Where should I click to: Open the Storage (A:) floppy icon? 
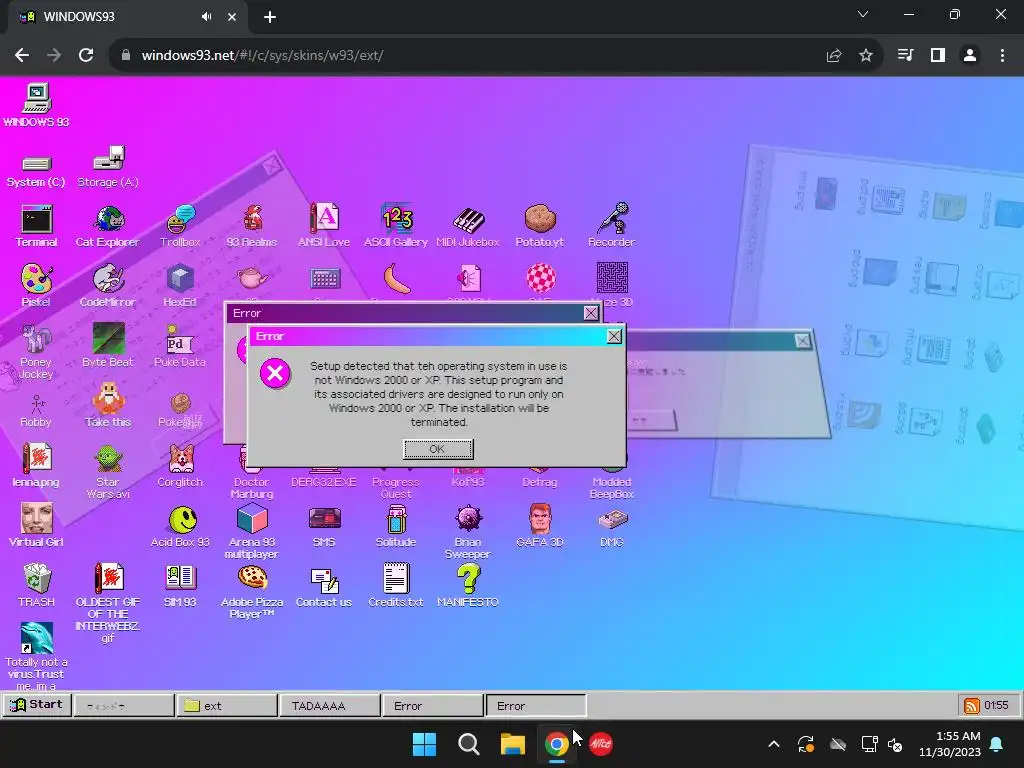pyautogui.click(x=108, y=159)
